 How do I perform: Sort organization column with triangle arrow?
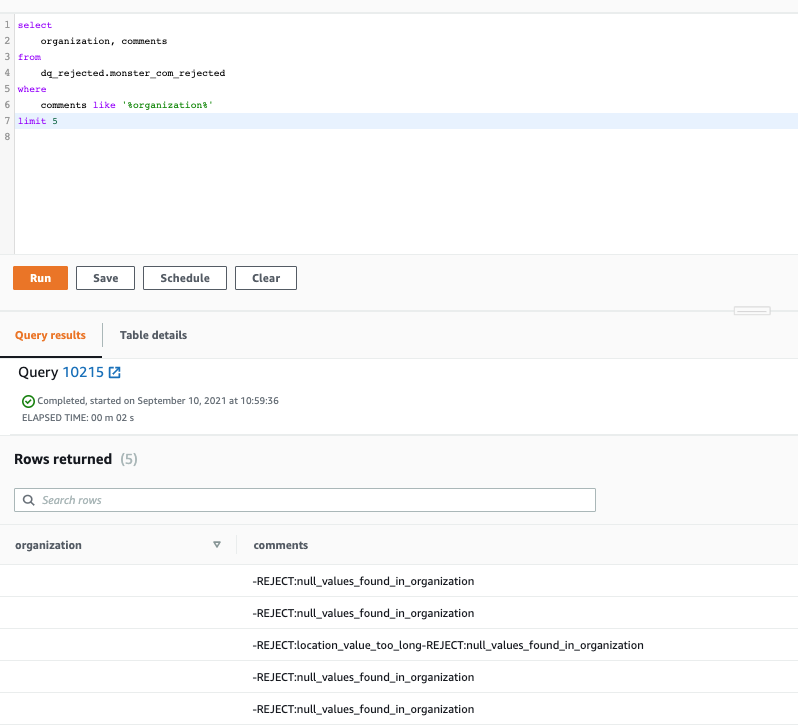(x=217, y=545)
